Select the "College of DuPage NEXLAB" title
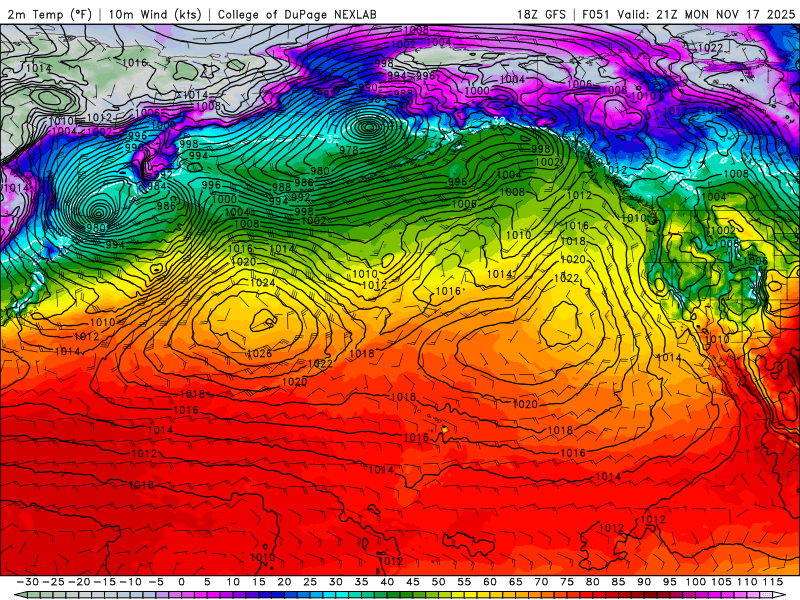 pos(297,14)
